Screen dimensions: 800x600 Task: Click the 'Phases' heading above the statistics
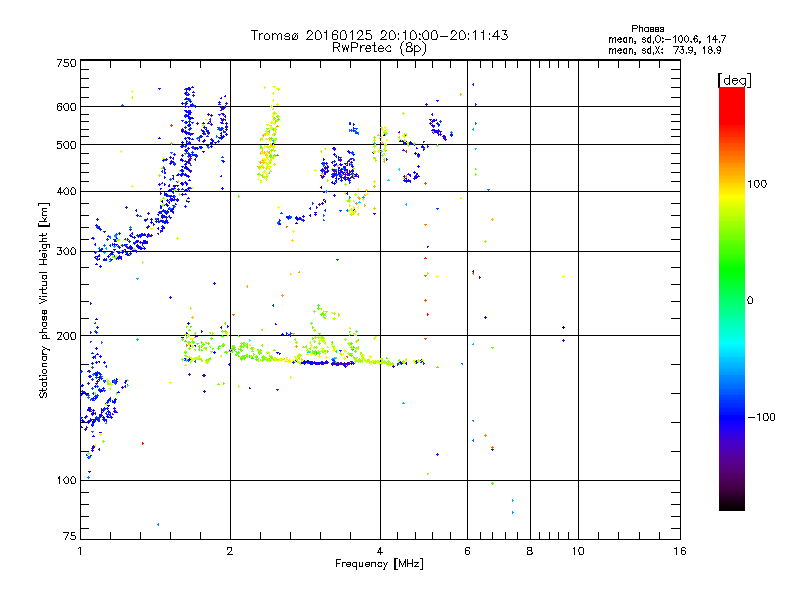coord(647,29)
